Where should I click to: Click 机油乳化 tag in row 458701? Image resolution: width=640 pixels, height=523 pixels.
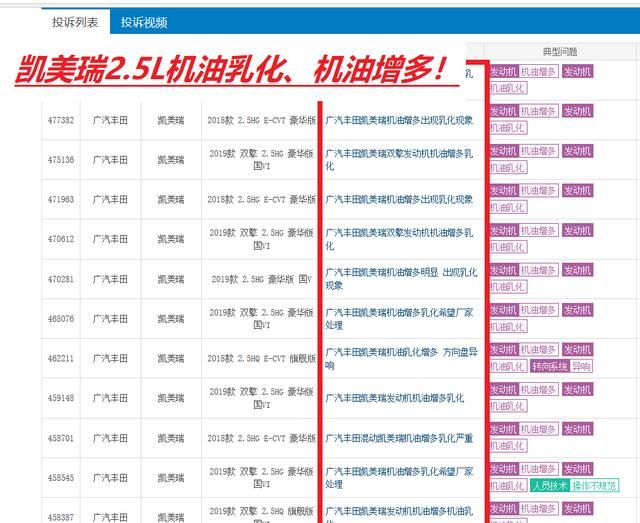[x=508, y=445]
